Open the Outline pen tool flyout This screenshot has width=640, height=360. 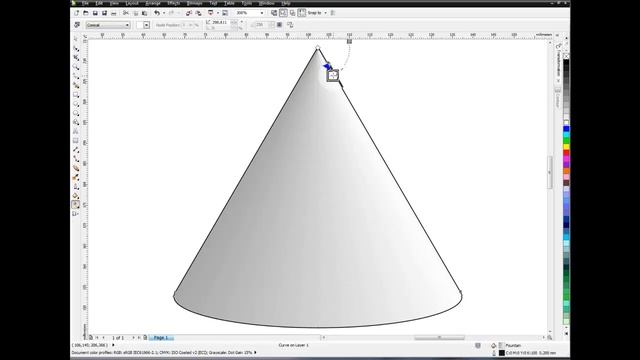click(x=76, y=187)
